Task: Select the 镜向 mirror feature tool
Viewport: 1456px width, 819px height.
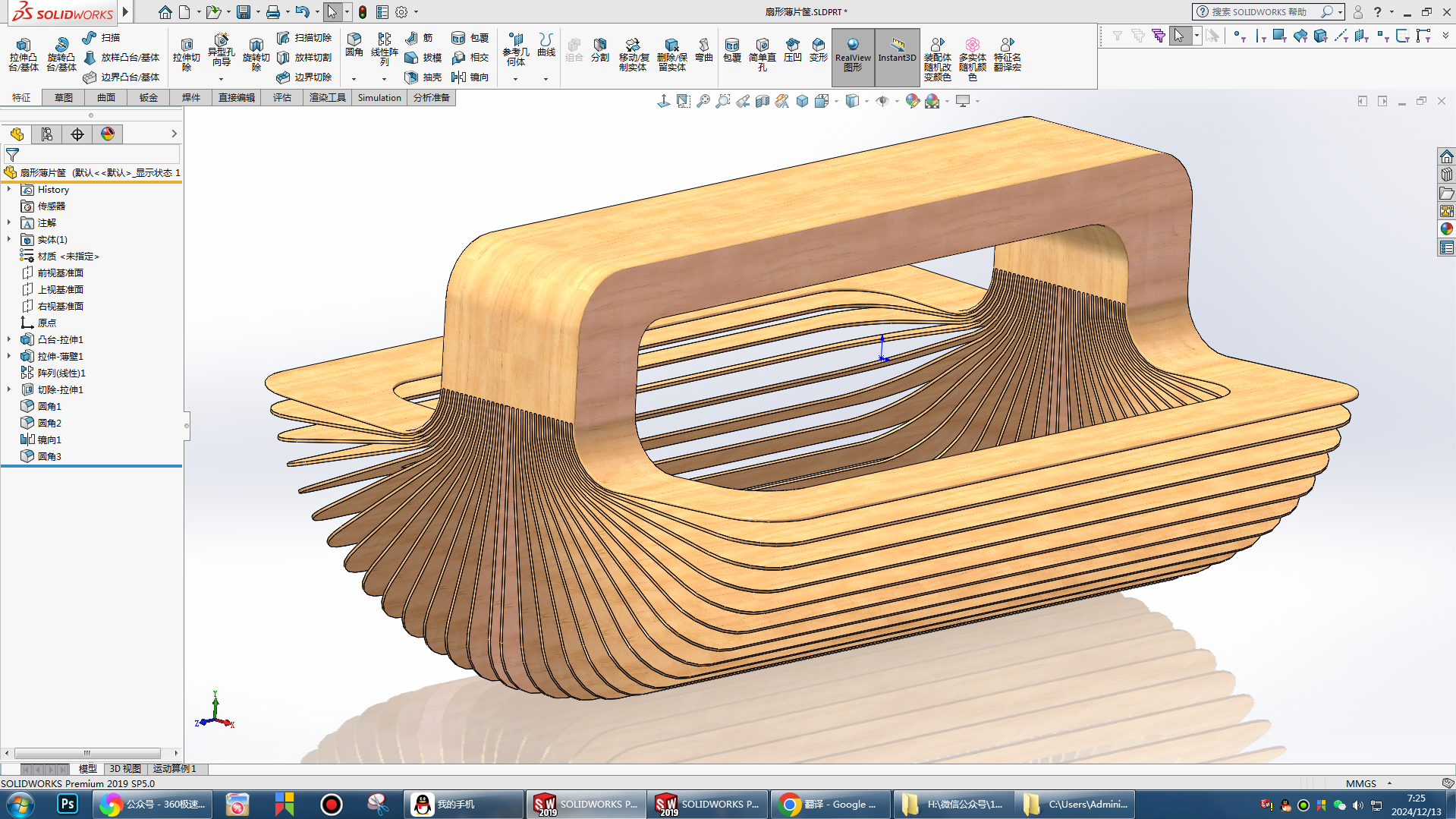Action: 470,77
